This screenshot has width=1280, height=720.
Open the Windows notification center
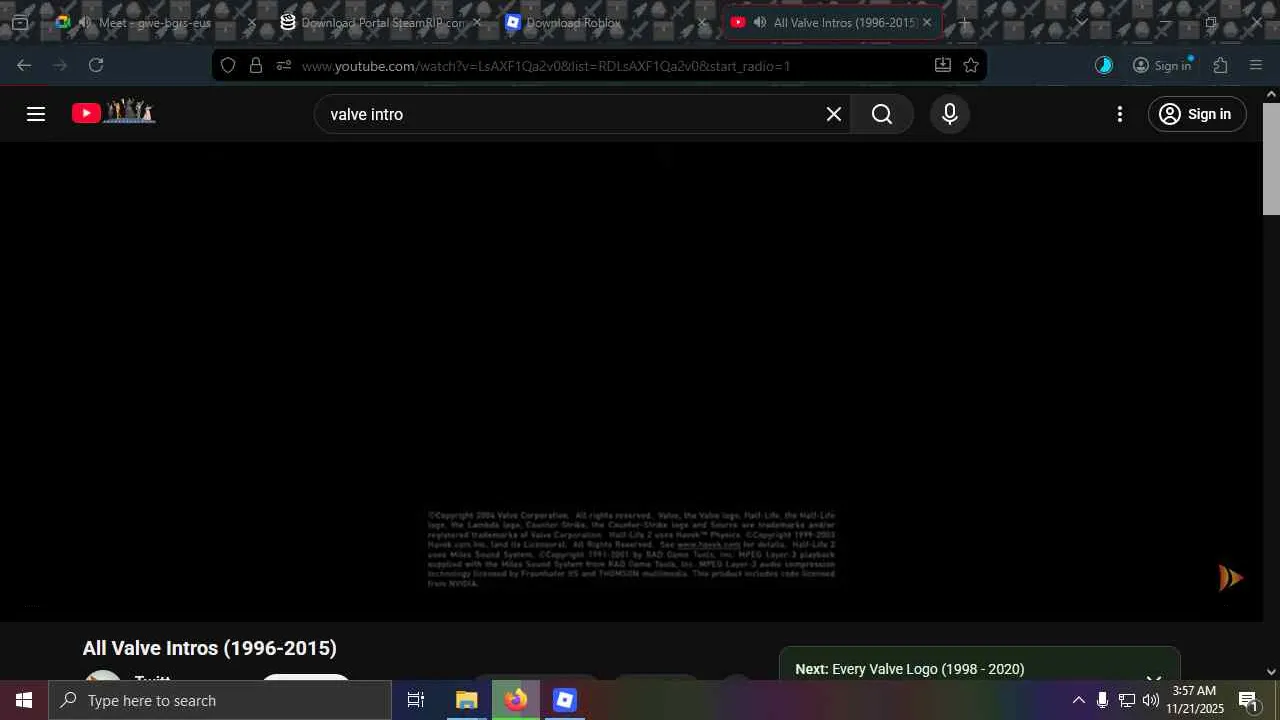pos(1250,700)
